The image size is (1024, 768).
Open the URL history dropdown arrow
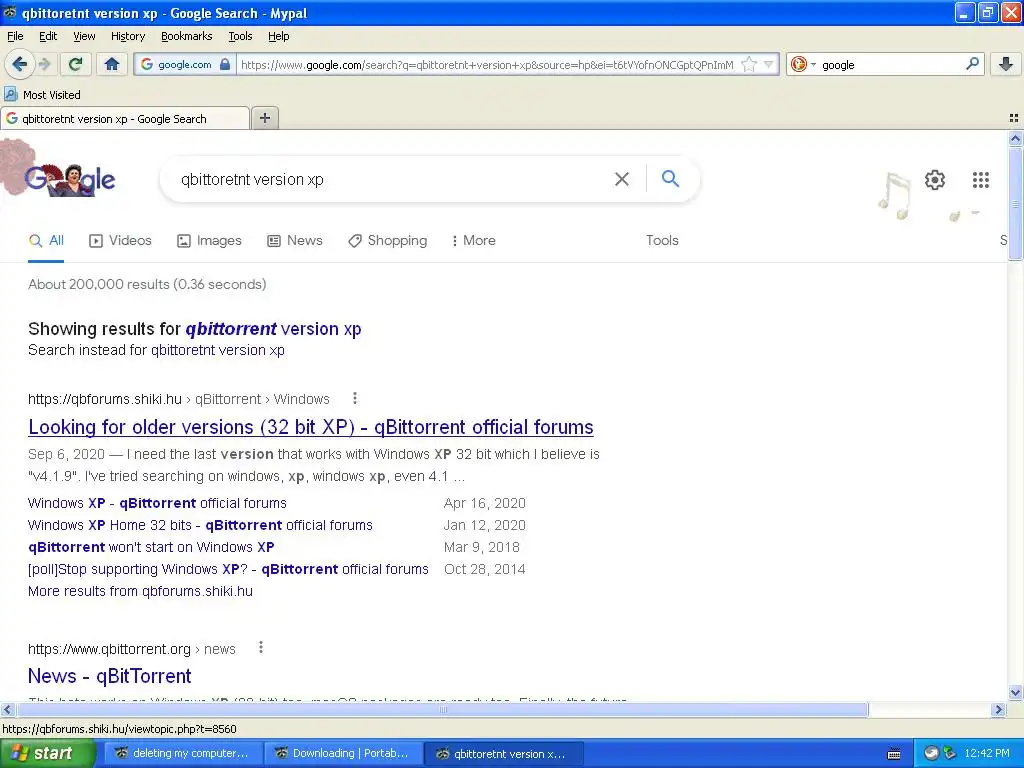tap(769, 64)
